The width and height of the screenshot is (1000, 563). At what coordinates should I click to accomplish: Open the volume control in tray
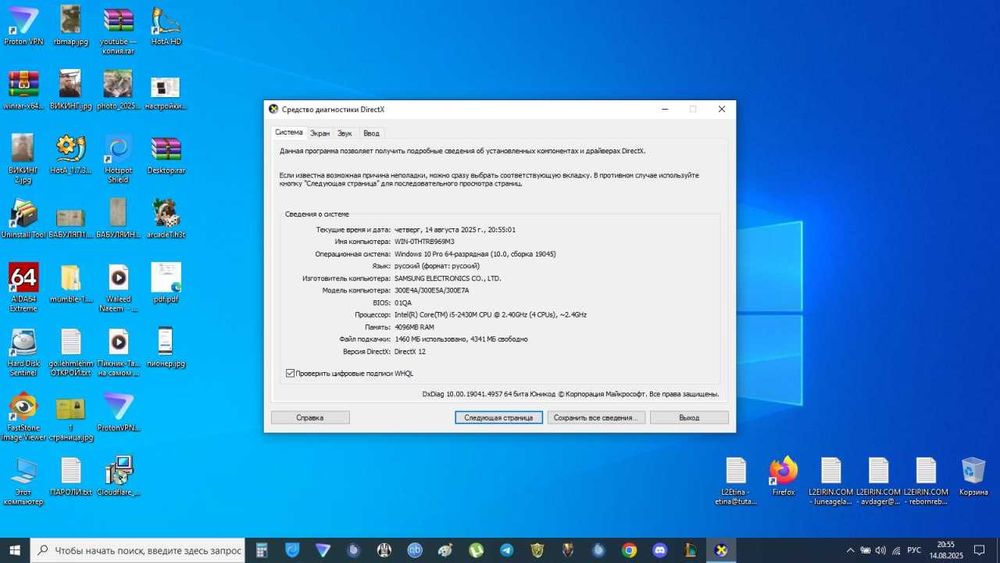point(881,550)
